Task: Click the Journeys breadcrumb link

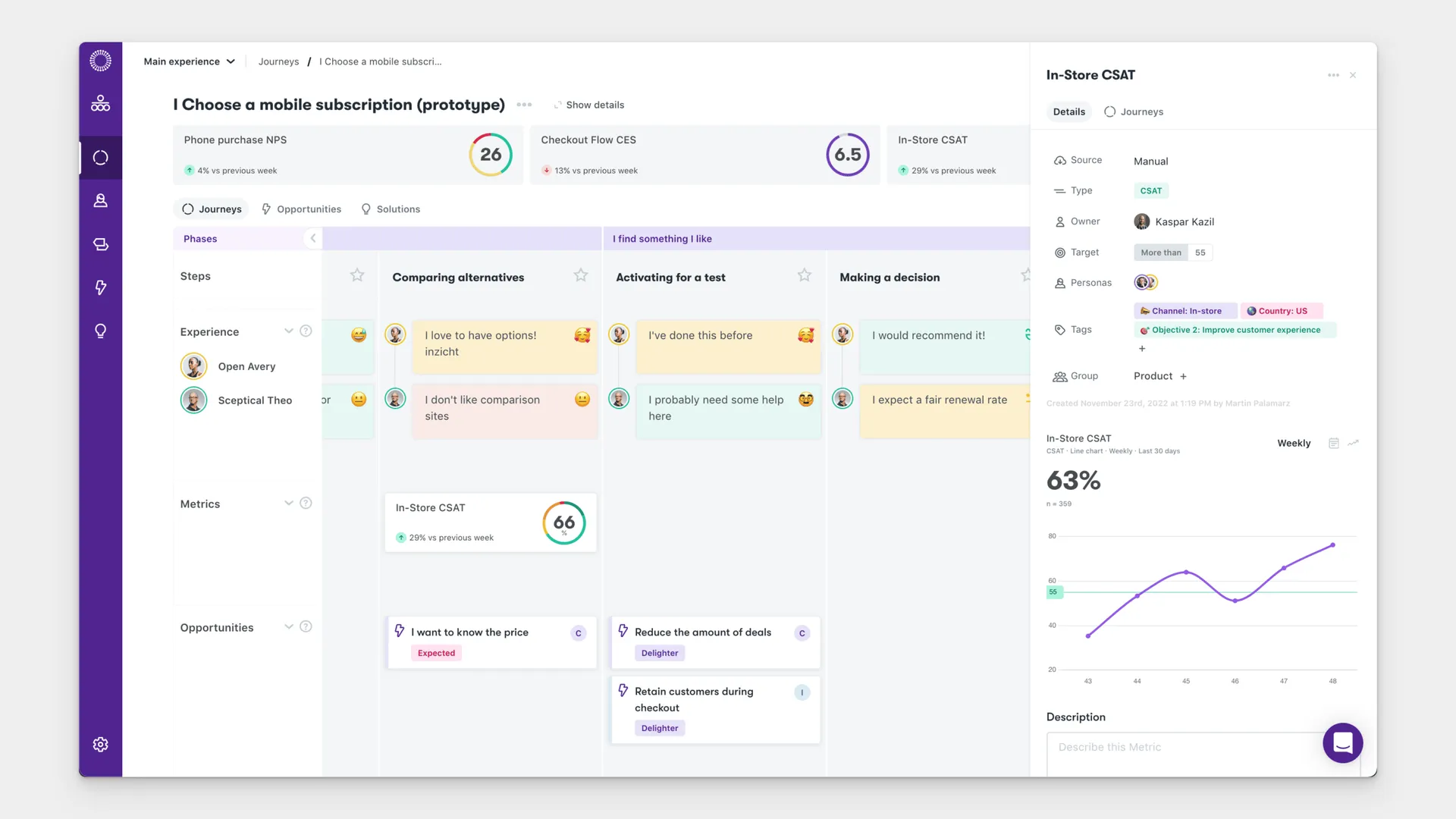Action: coord(278,61)
